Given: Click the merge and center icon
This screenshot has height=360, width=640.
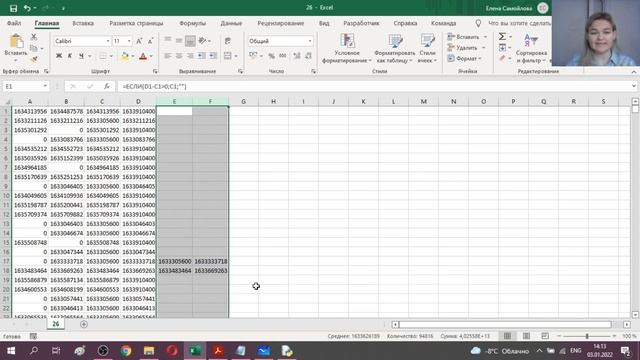Looking at the screenshot, I should (x=228, y=56).
